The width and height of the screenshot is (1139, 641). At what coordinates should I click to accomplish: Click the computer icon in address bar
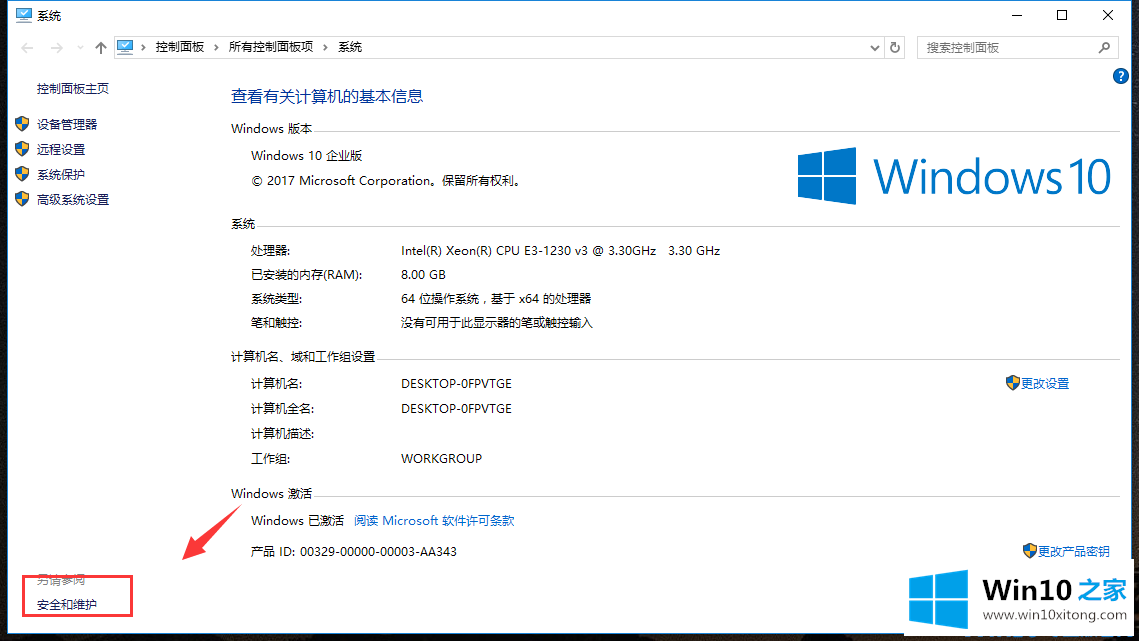click(x=125, y=47)
